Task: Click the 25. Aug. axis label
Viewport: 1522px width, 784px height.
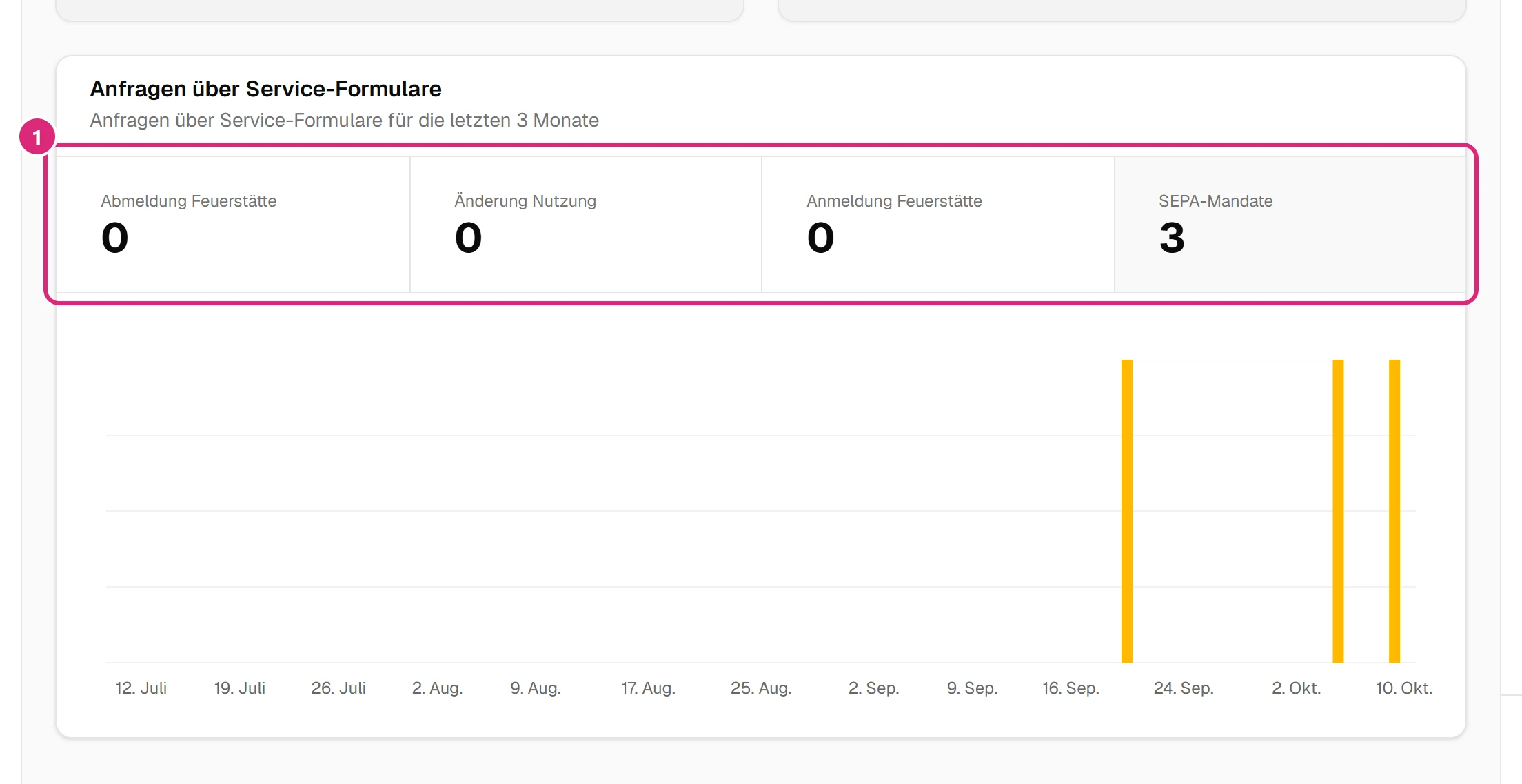Action: pos(761,688)
